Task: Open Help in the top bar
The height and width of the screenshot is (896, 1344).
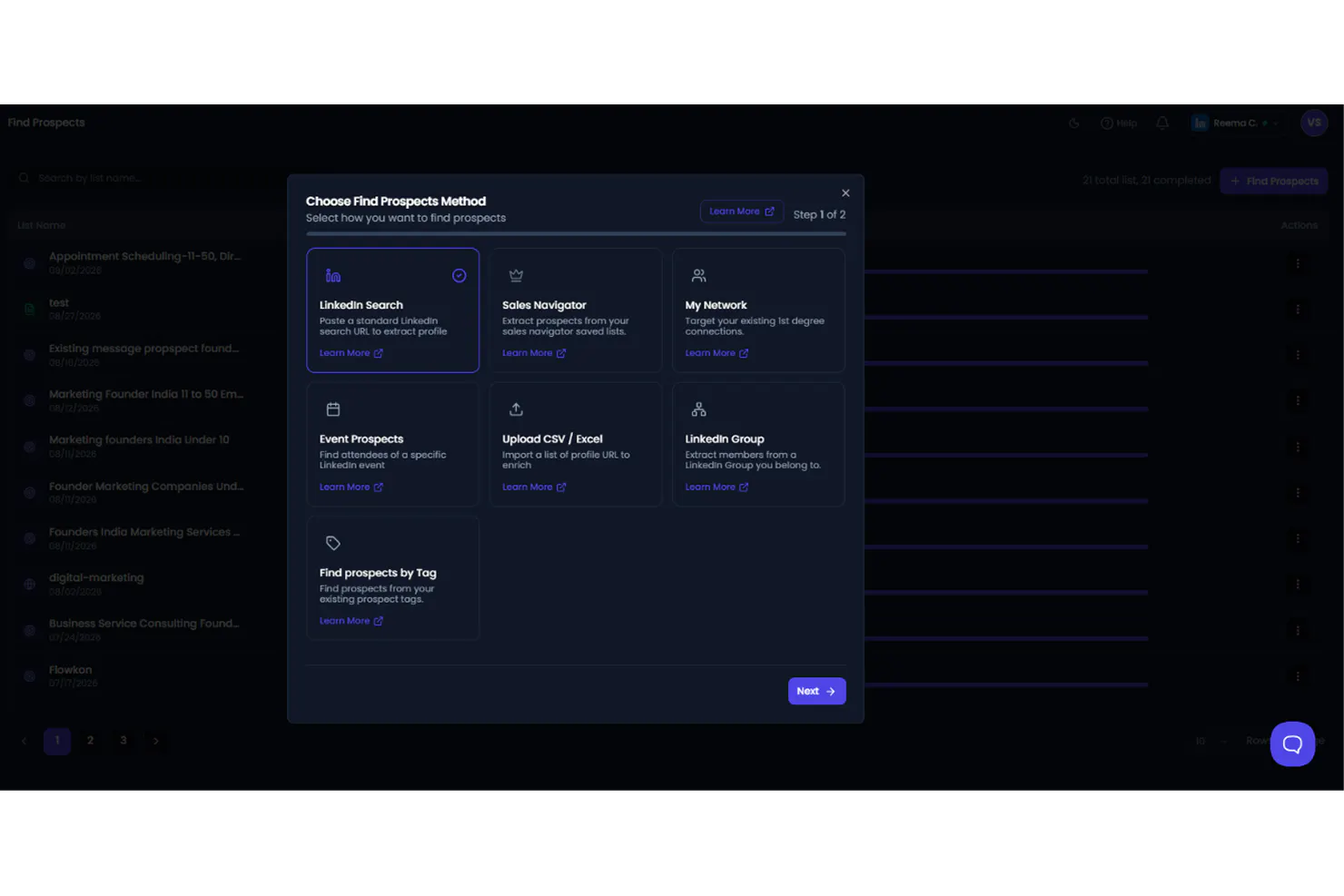Action: [1119, 123]
